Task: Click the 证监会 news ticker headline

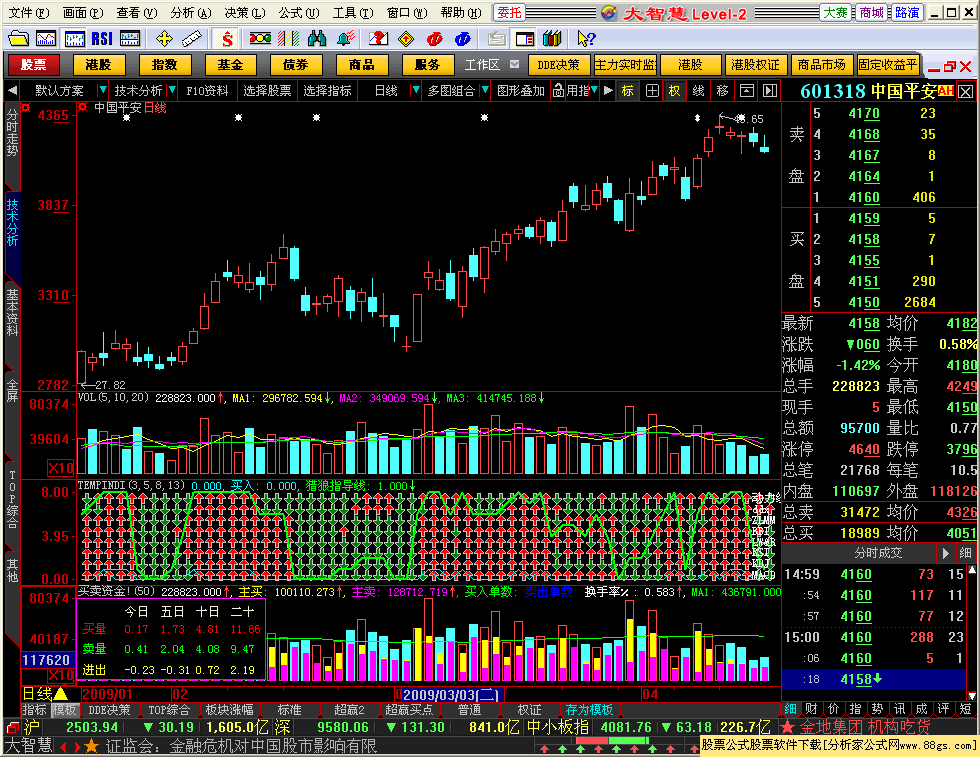Action: [241, 746]
